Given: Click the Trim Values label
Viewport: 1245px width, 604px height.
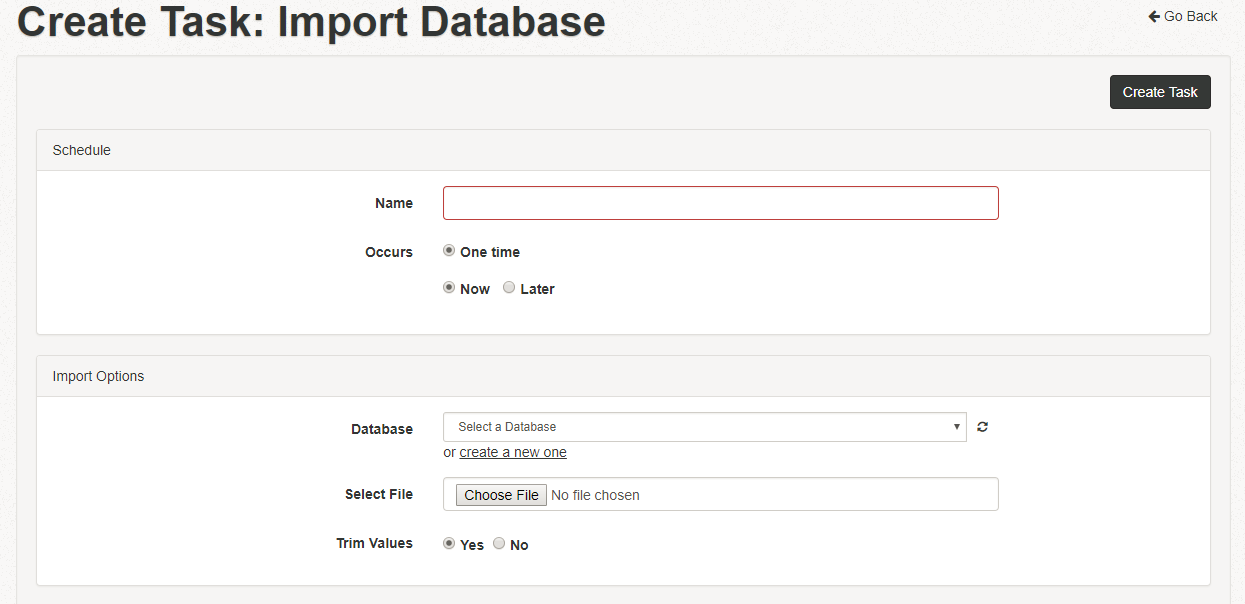Looking at the screenshot, I should pyautogui.click(x=375, y=543).
